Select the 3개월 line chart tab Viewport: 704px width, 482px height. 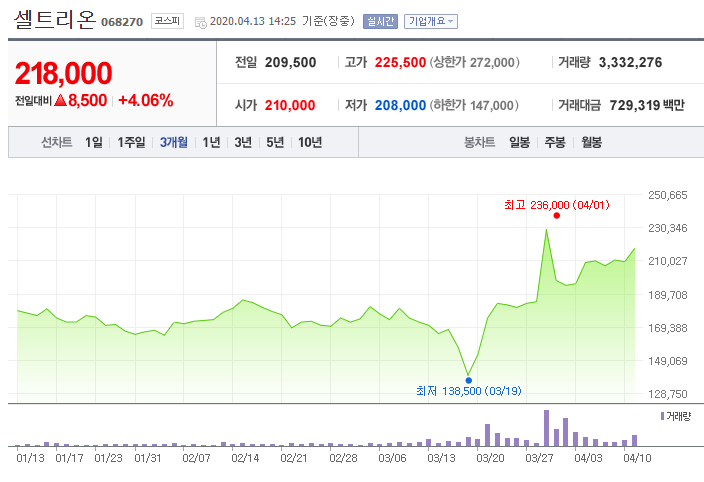174,142
